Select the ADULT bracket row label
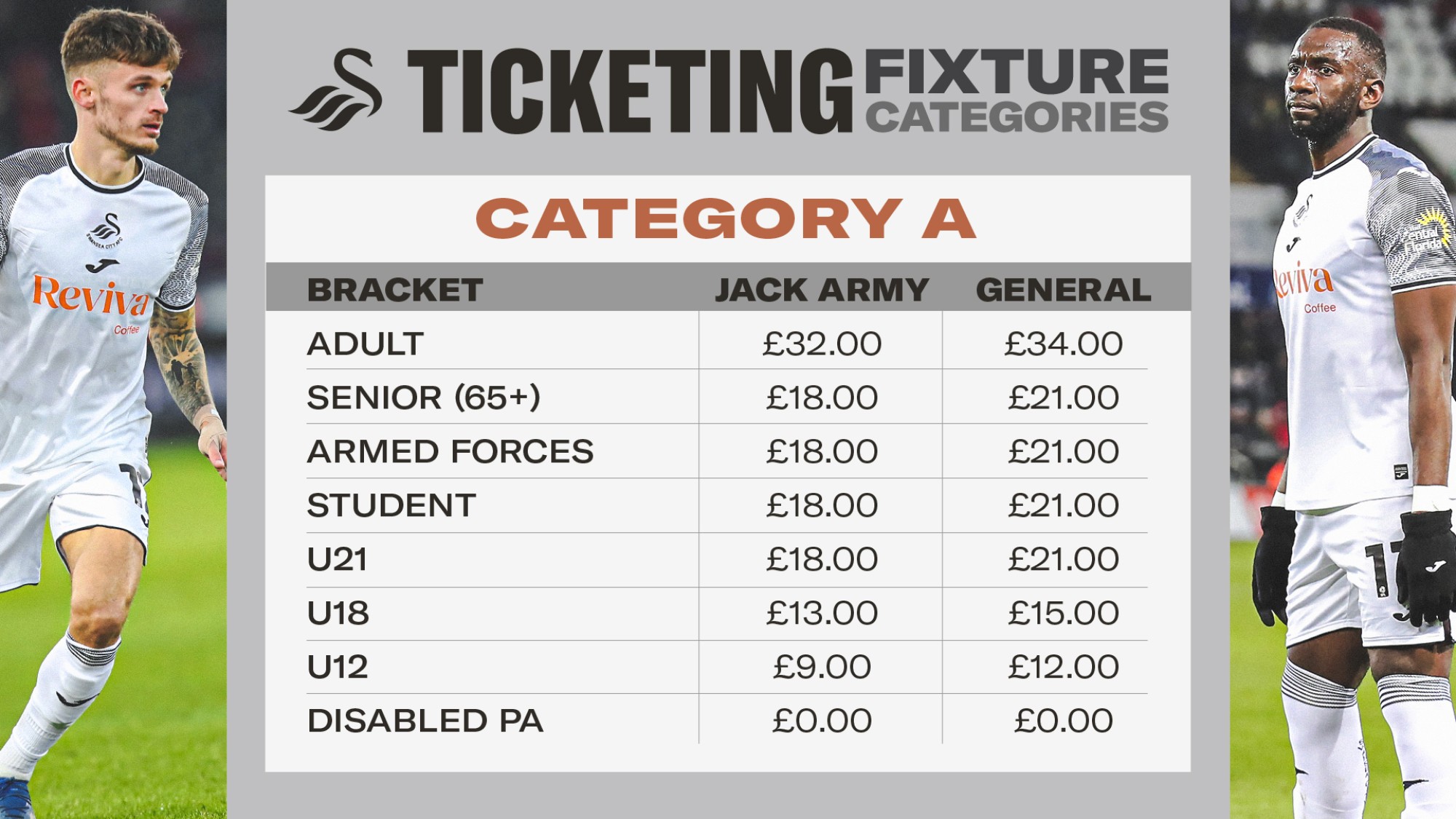Image resolution: width=1456 pixels, height=819 pixels. [365, 344]
